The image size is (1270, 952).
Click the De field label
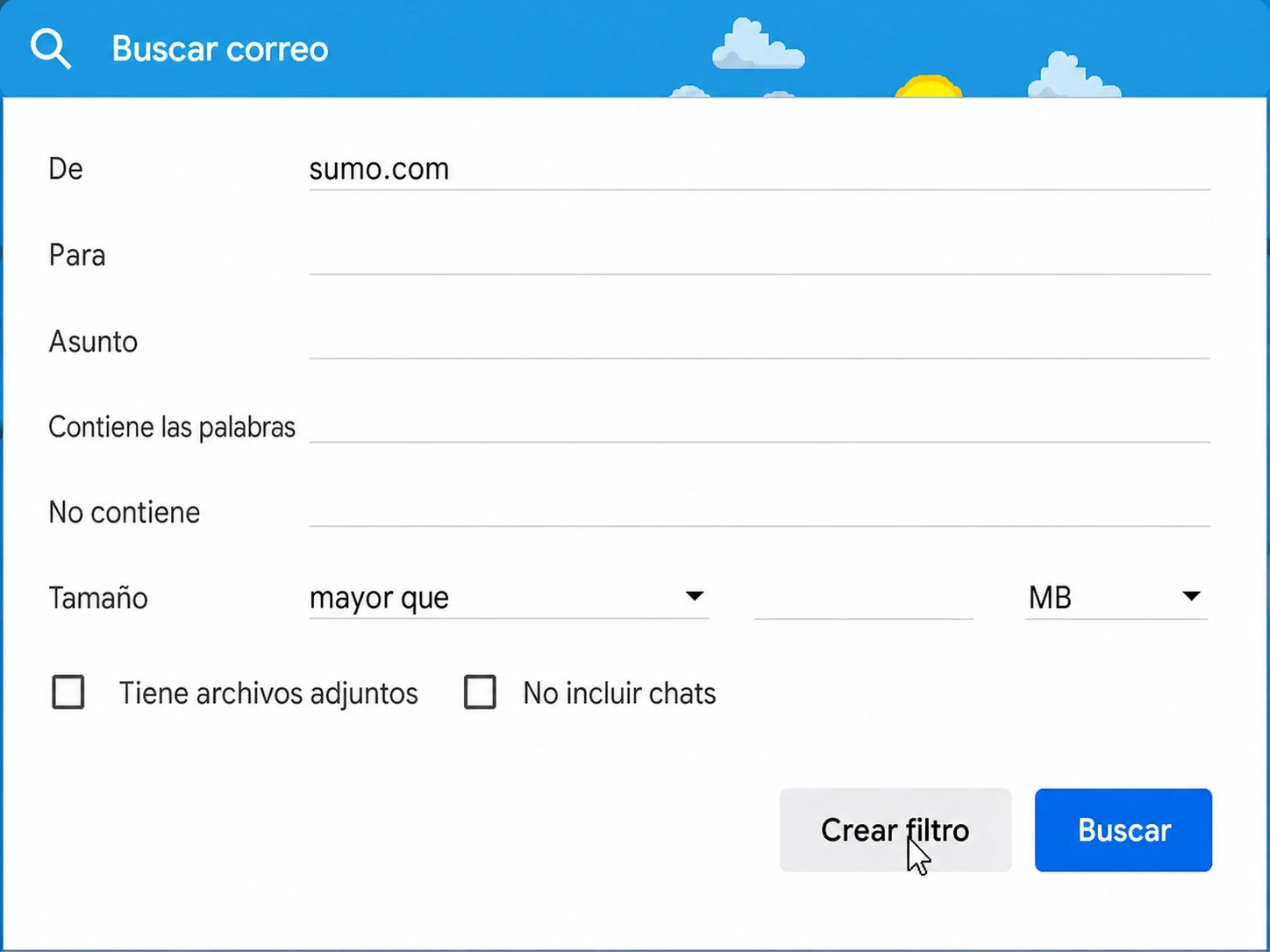[66, 168]
